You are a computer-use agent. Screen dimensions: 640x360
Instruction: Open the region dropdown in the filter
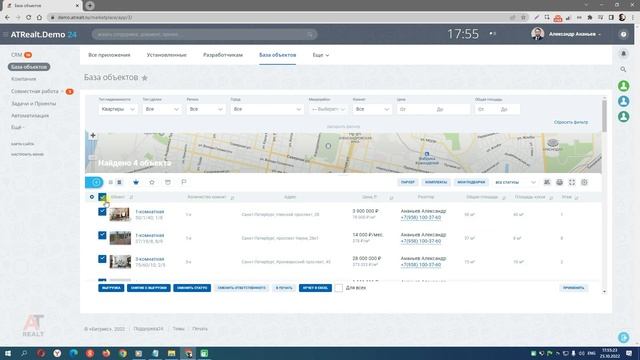click(x=206, y=109)
